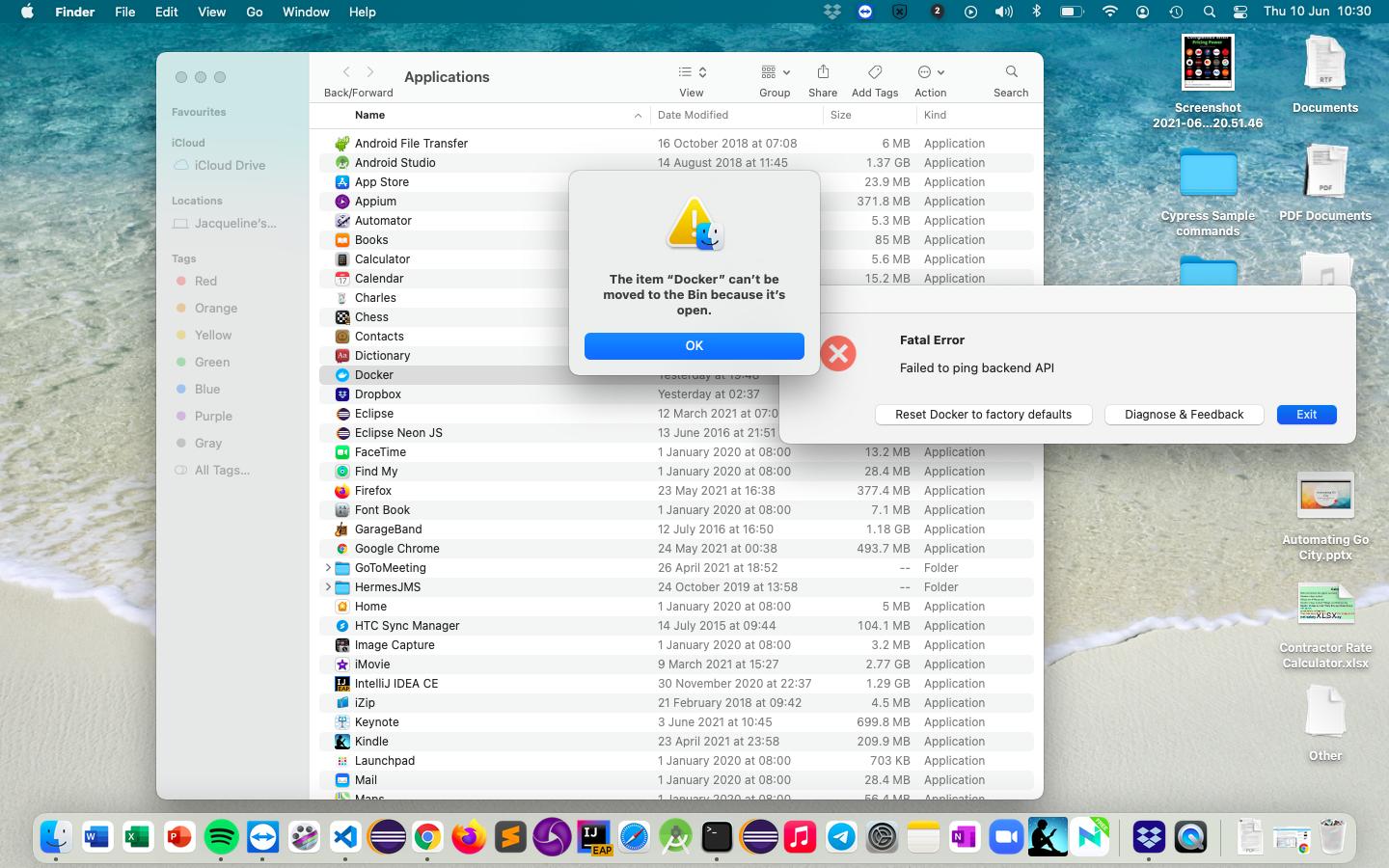
Task: Select the Green tag in the sidebar
Action: 211,363
